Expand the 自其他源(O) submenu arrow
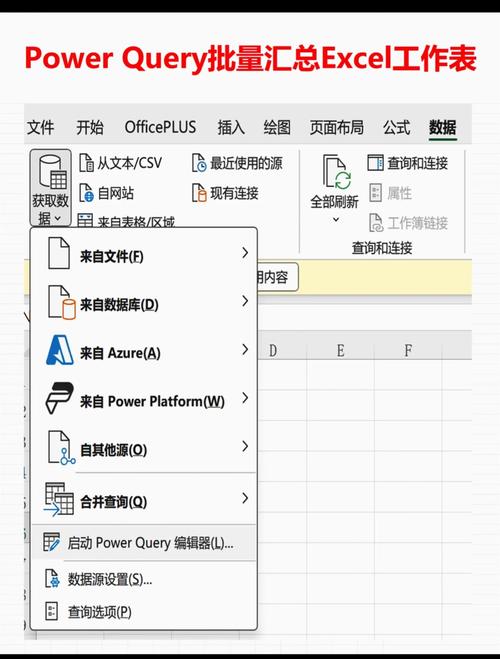 click(245, 446)
